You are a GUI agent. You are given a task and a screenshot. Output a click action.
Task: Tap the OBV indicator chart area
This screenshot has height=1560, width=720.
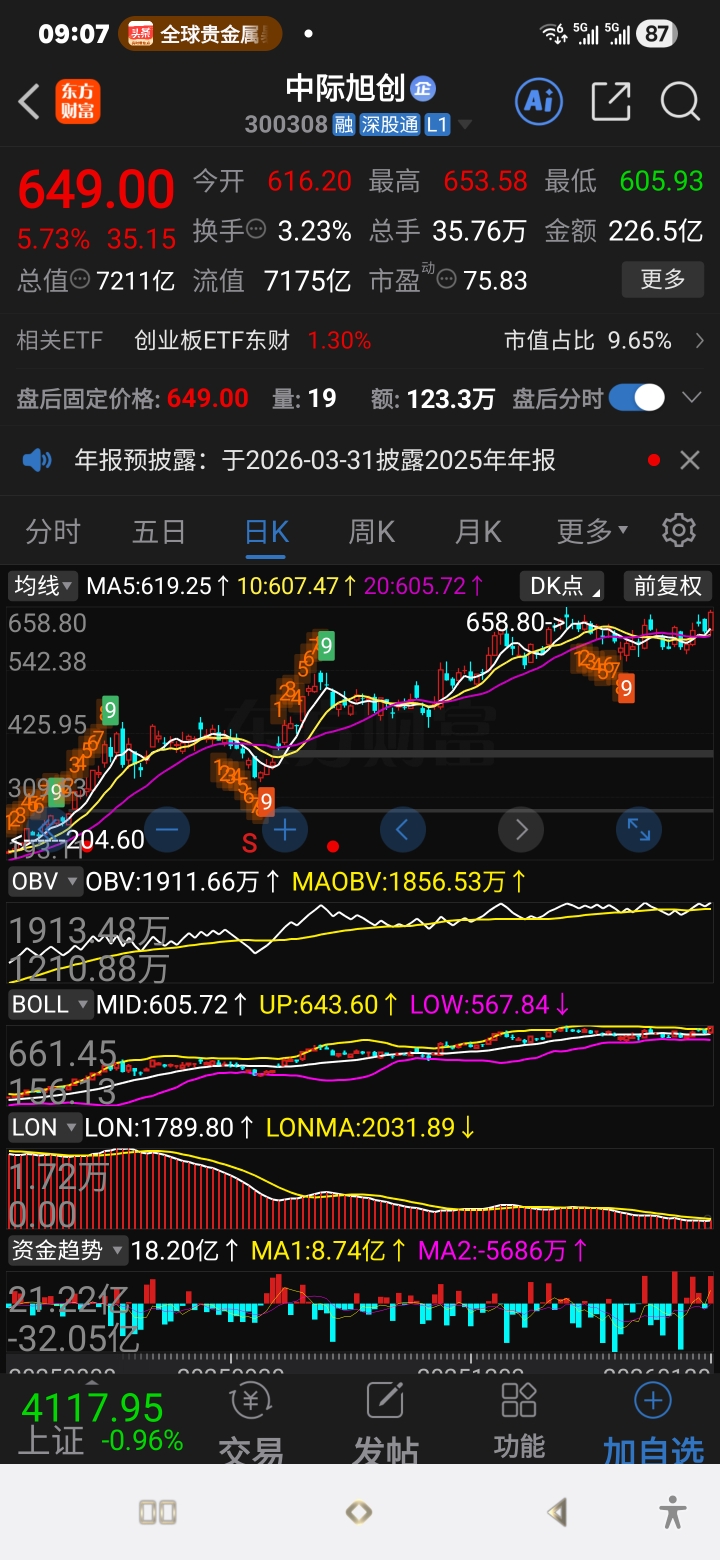[360, 943]
